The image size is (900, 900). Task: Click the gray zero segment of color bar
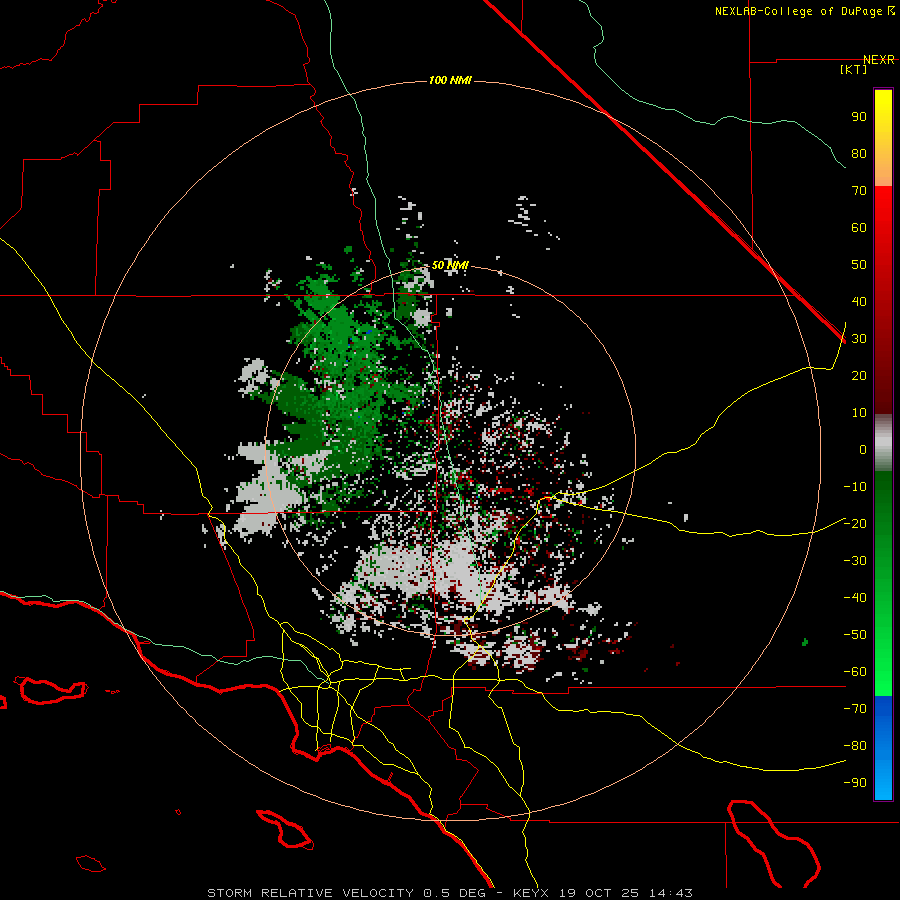point(883,442)
